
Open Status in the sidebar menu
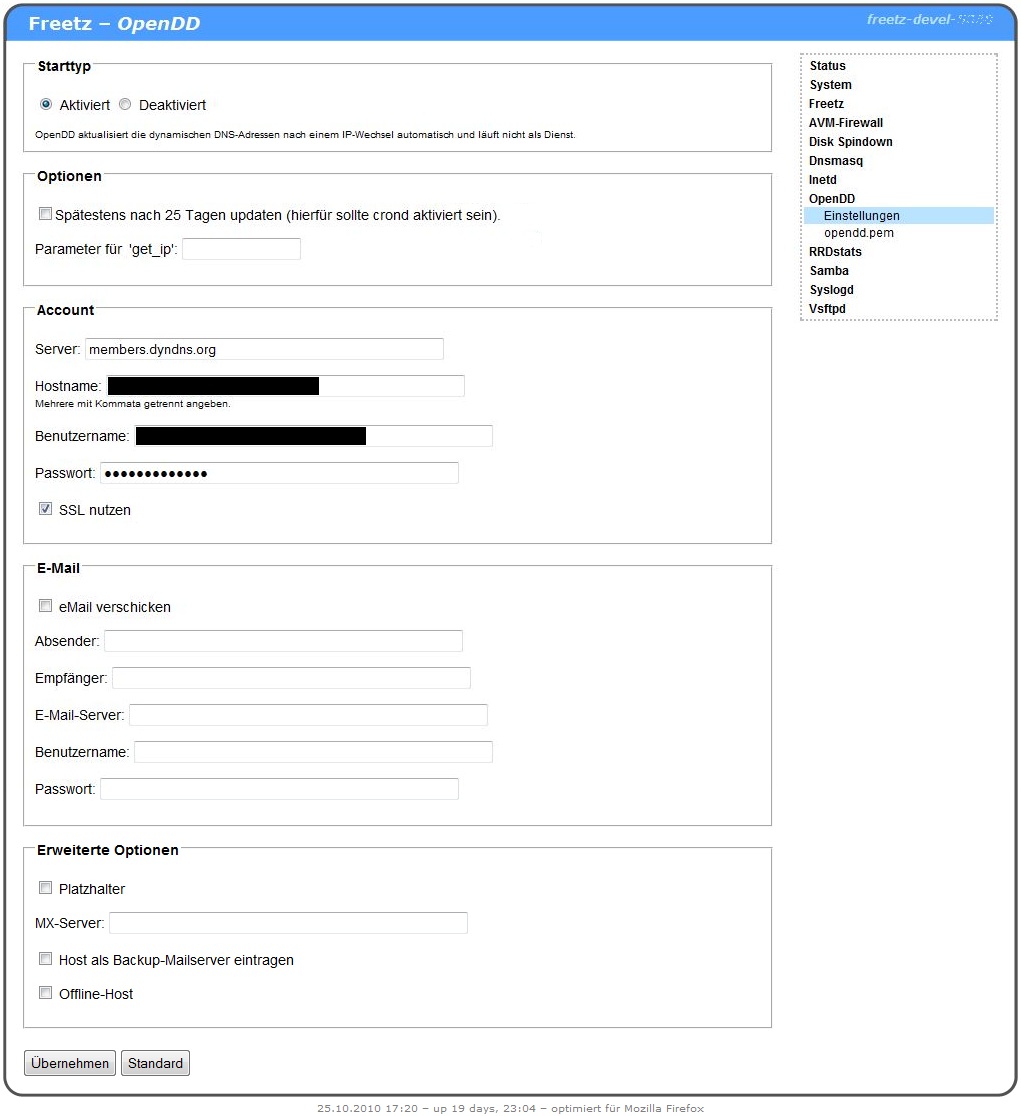pyautogui.click(x=827, y=66)
